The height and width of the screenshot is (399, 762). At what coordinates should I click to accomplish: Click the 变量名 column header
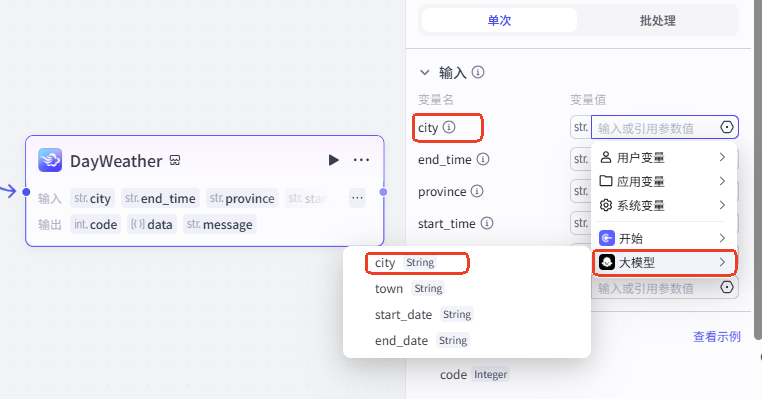(x=436, y=100)
